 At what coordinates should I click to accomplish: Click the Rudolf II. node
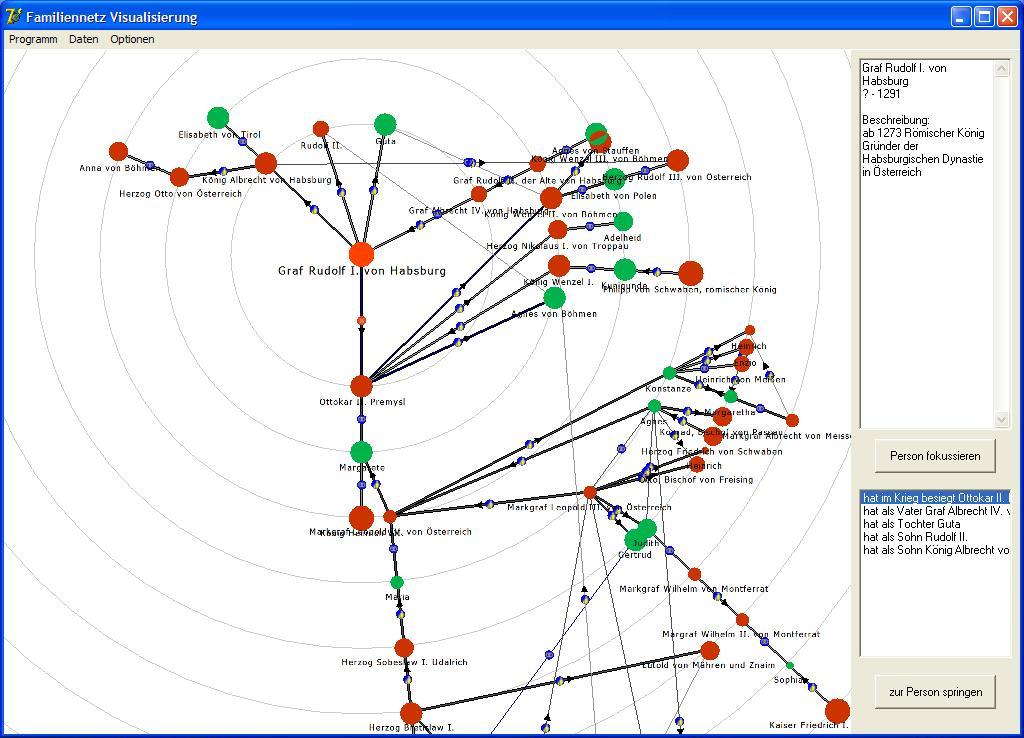coord(321,129)
